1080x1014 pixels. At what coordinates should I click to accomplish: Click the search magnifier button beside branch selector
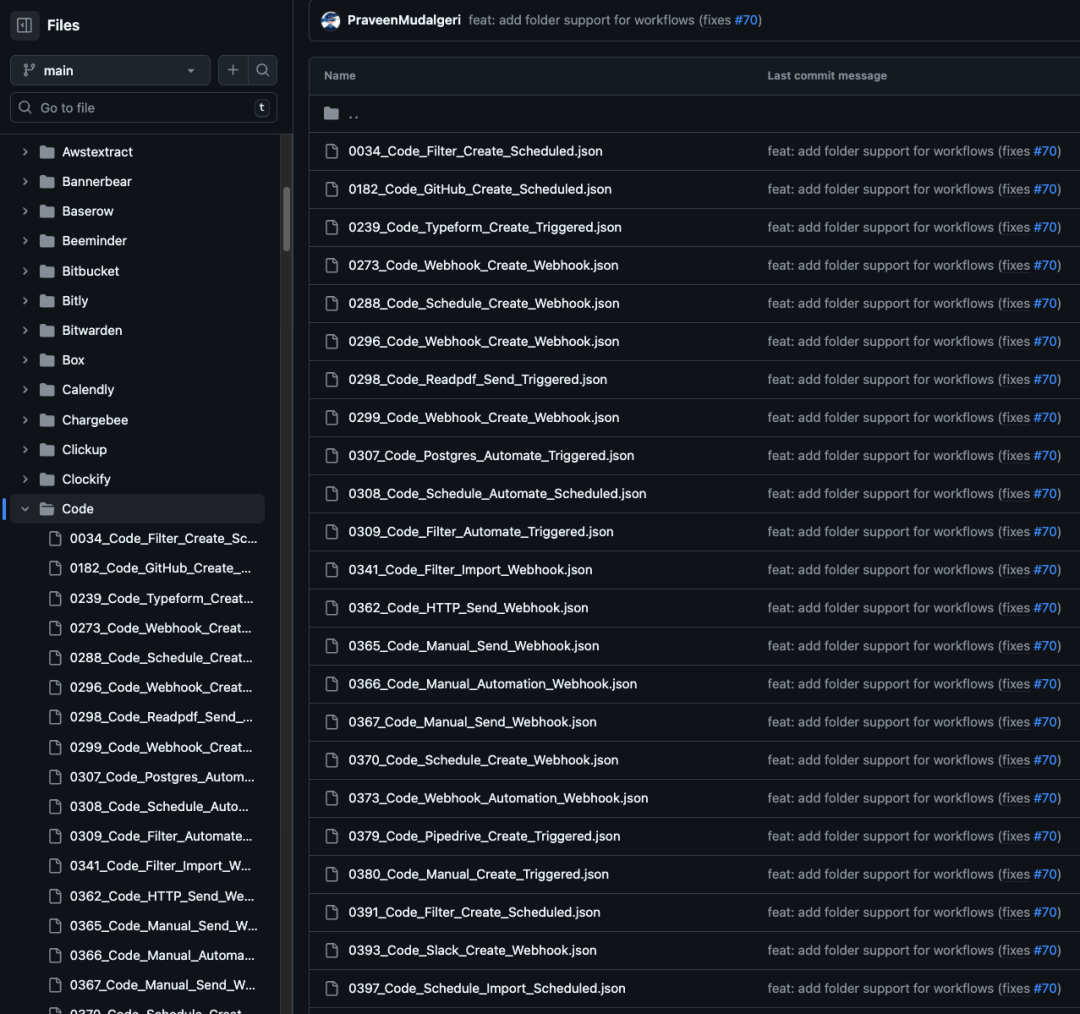pos(262,70)
